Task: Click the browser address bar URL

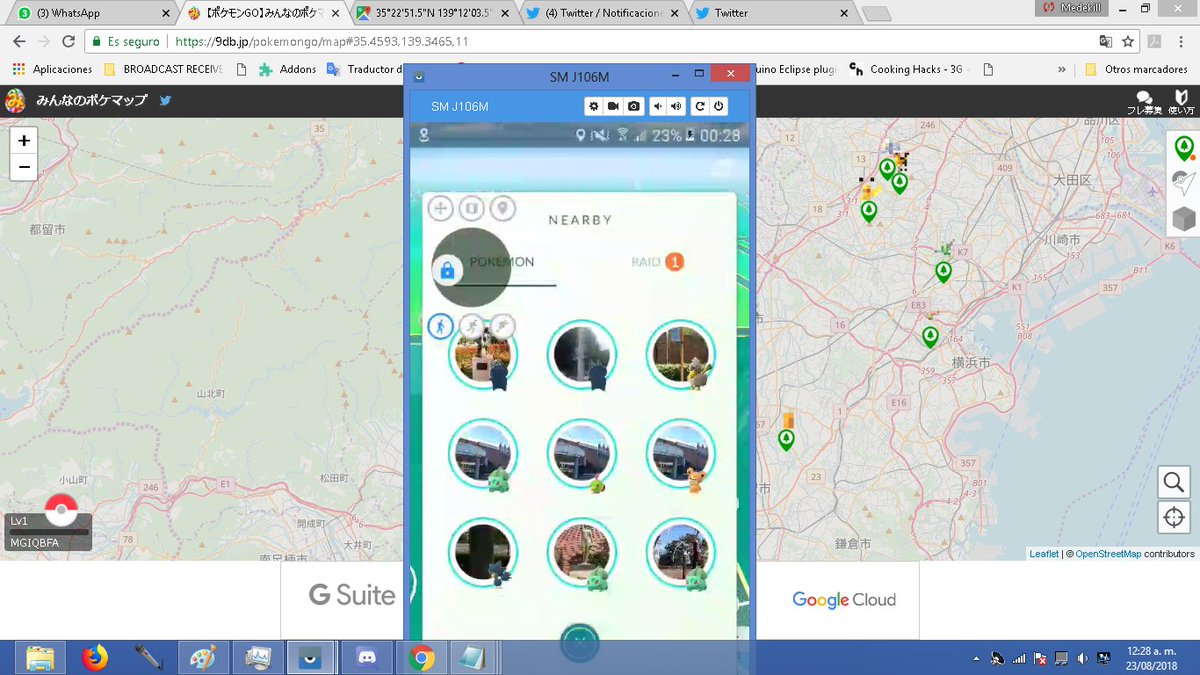Action: [322, 42]
